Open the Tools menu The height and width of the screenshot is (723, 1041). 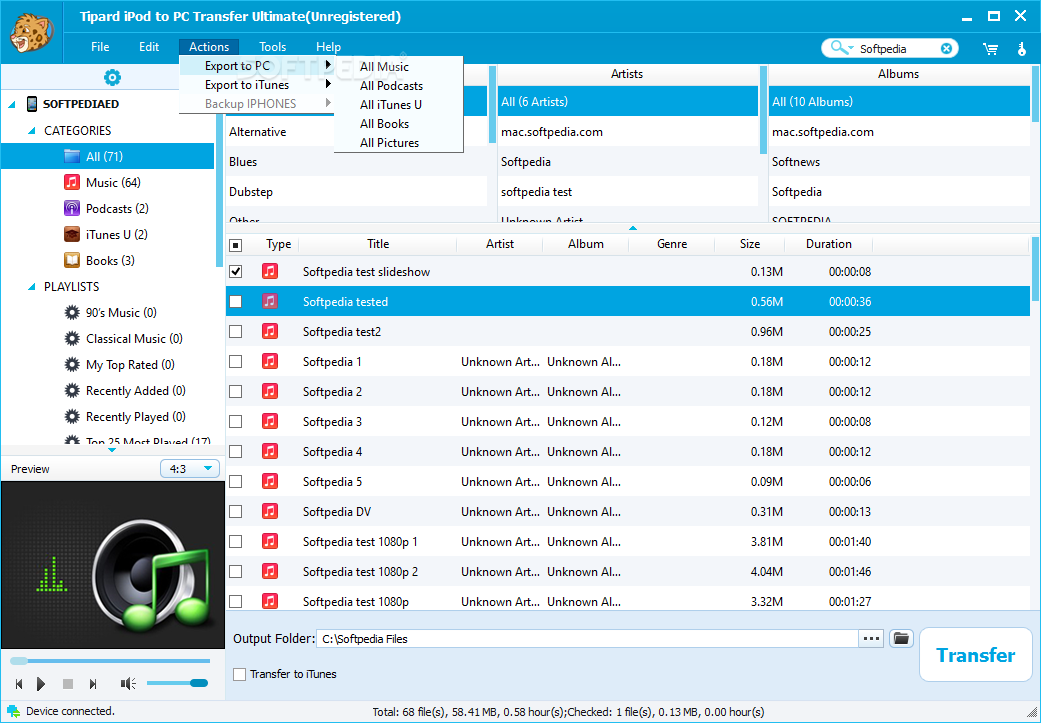[272, 46]
